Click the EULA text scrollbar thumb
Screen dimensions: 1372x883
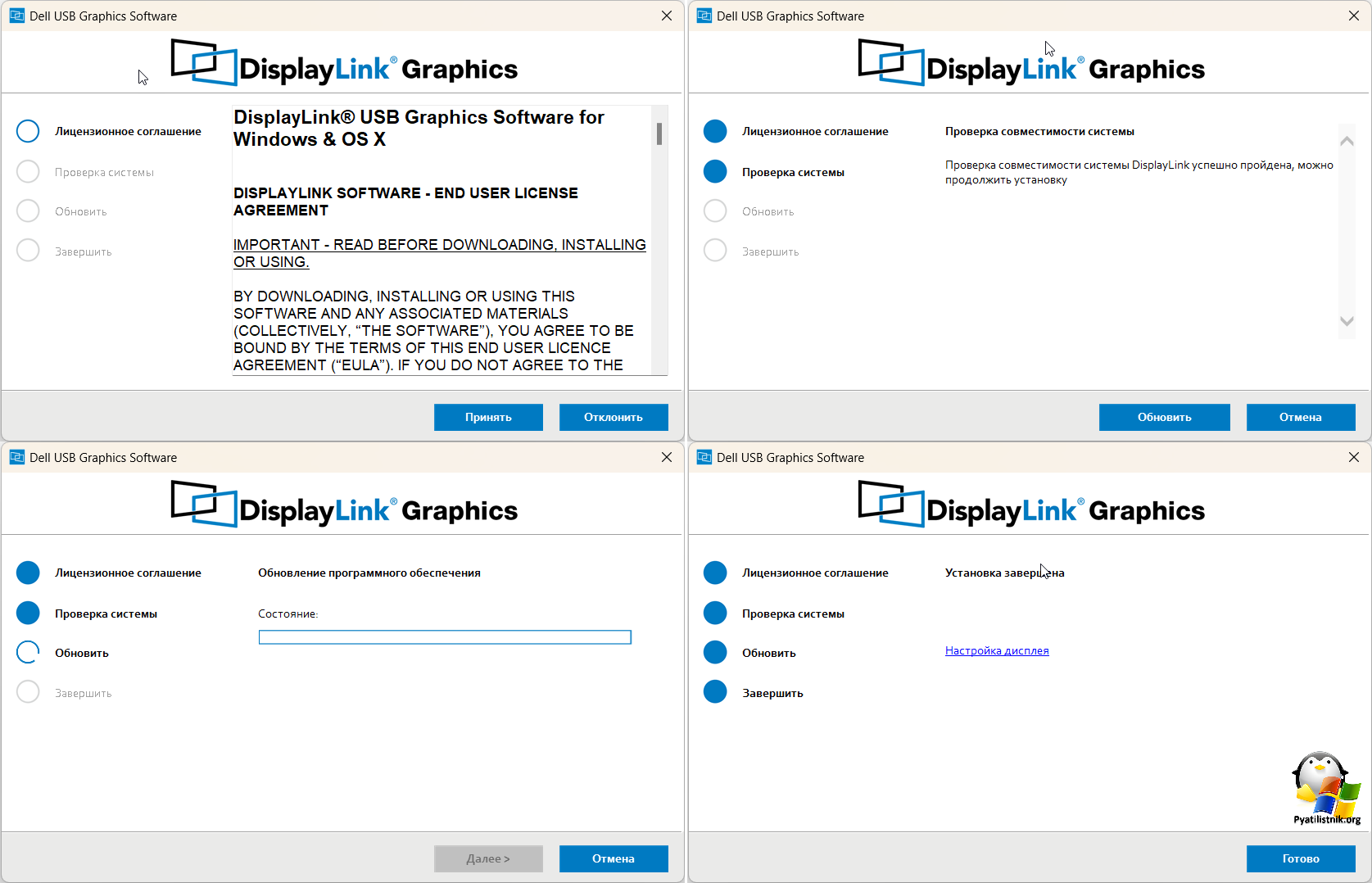(x=659, y=134)
